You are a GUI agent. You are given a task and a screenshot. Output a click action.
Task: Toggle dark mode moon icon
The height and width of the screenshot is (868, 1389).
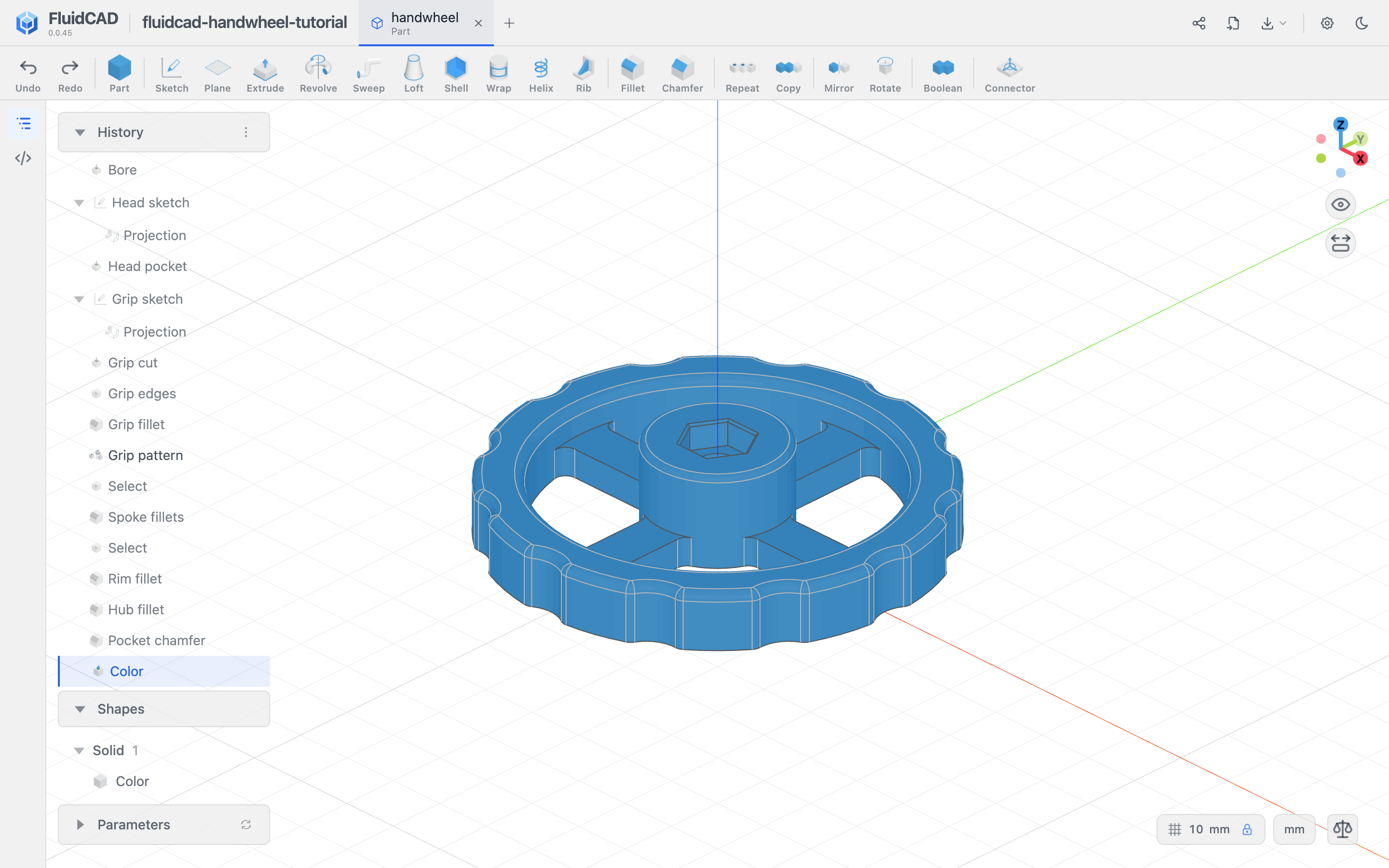point(1362,23)
